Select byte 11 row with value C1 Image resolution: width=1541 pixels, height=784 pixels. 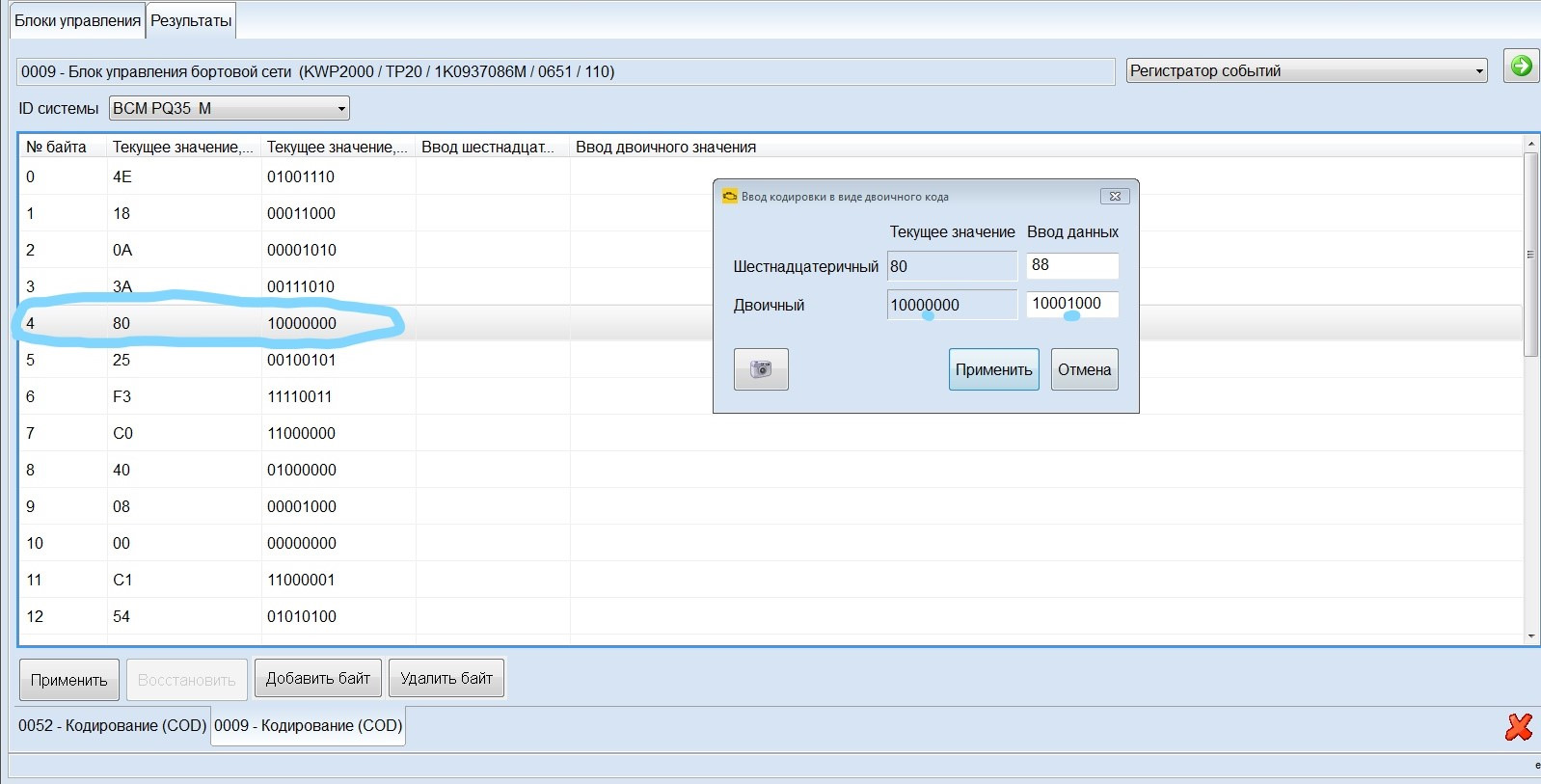(x=770, y=580)
